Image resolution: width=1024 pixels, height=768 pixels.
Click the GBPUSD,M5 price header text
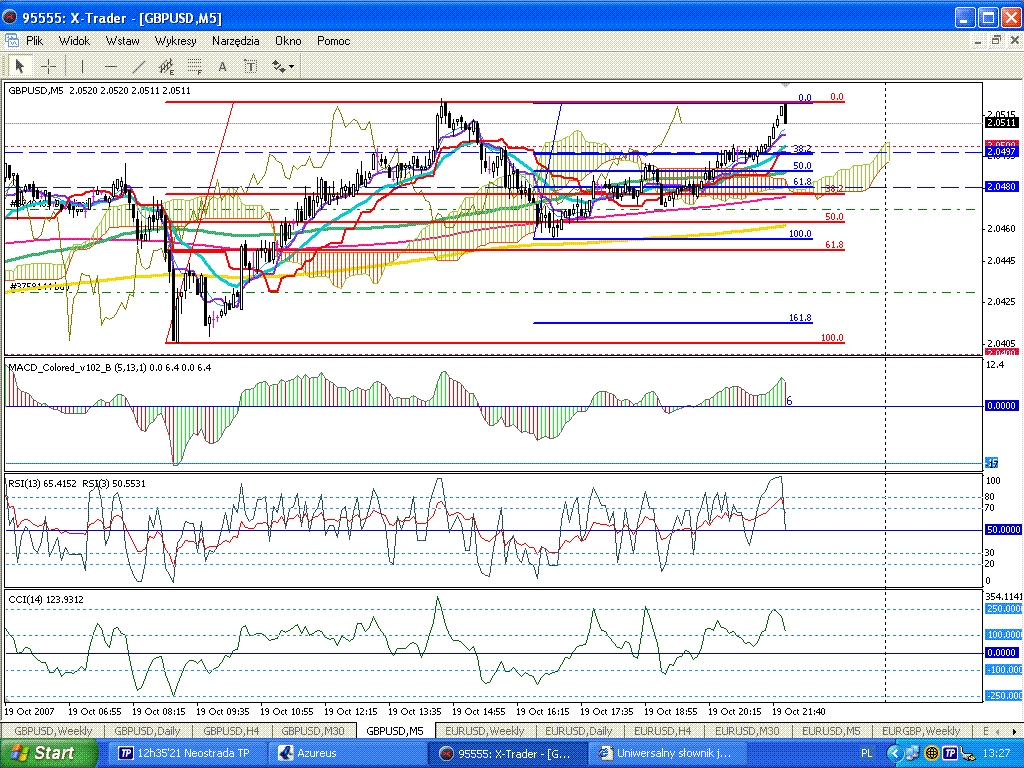pyautogui.click(x=99, y=91)
